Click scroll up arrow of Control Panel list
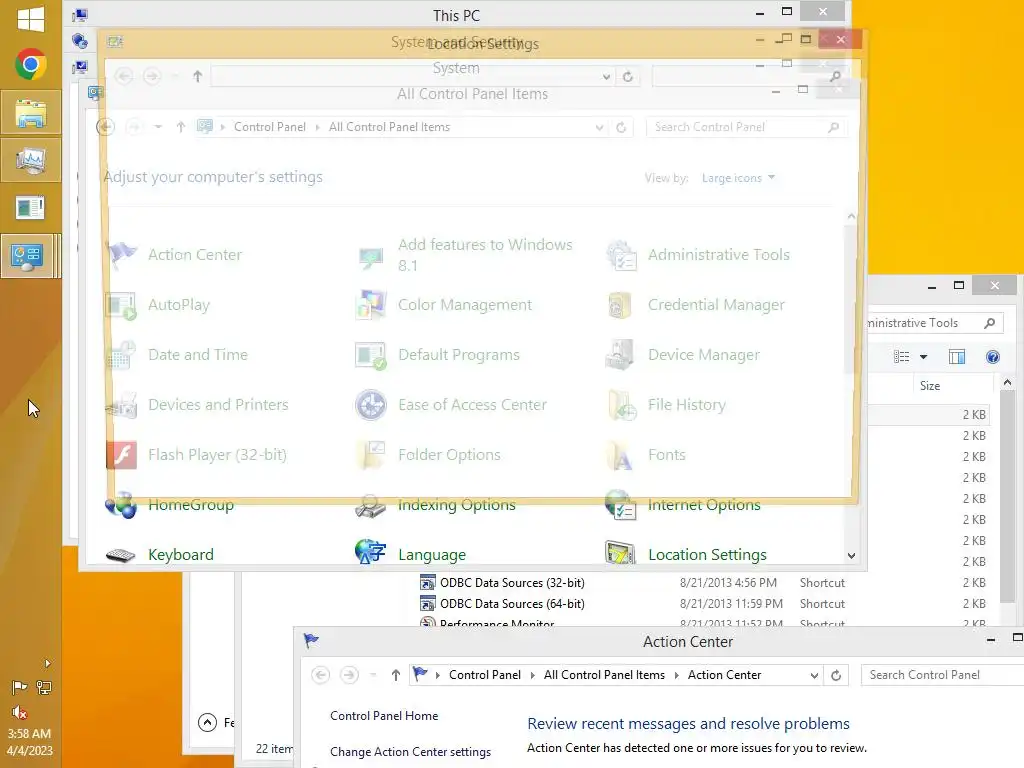Viewport: 1024px width, 768px height. (852, 216)
